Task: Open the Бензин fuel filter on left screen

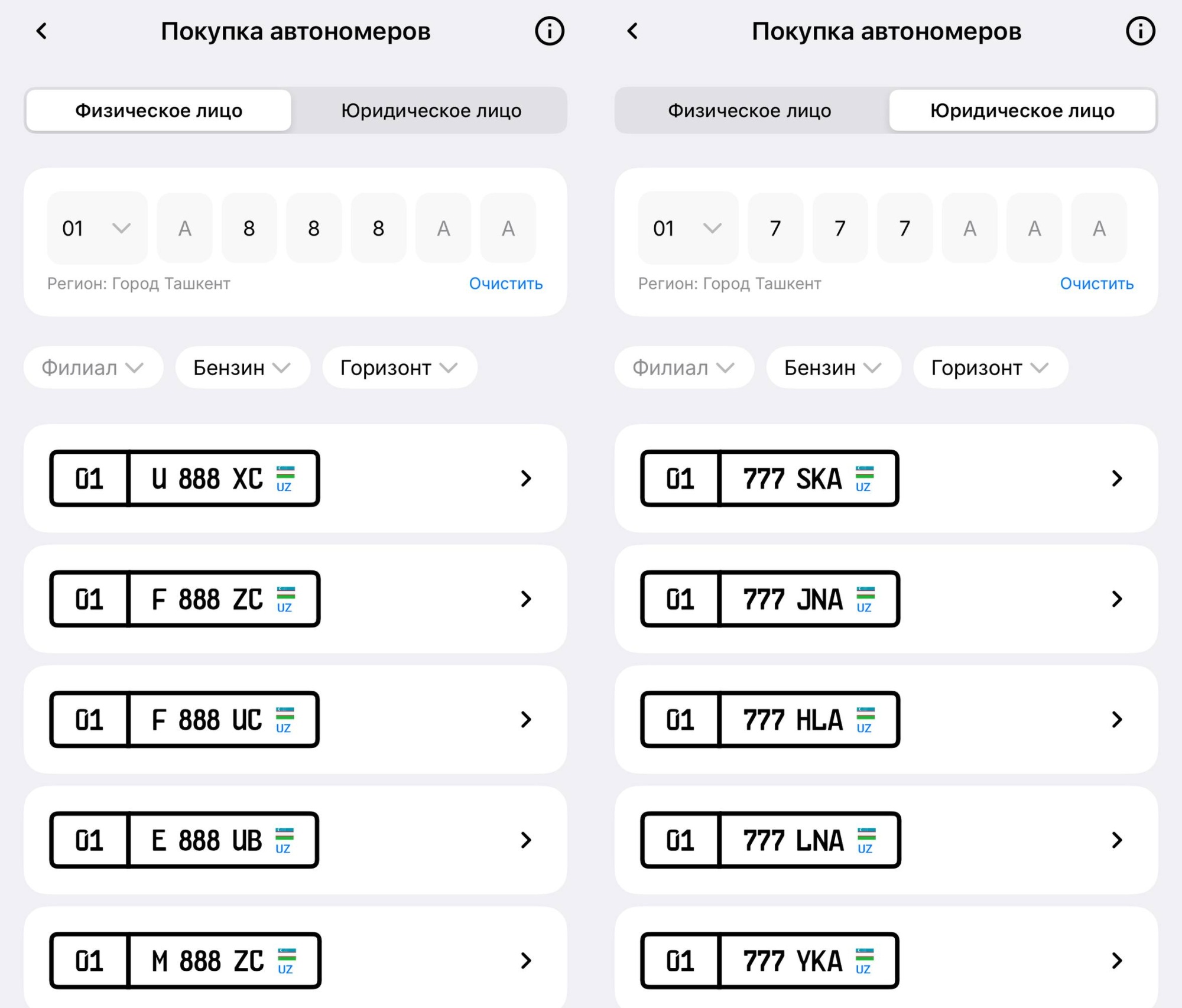Action: pyautogui.click(x=242, y=368)
